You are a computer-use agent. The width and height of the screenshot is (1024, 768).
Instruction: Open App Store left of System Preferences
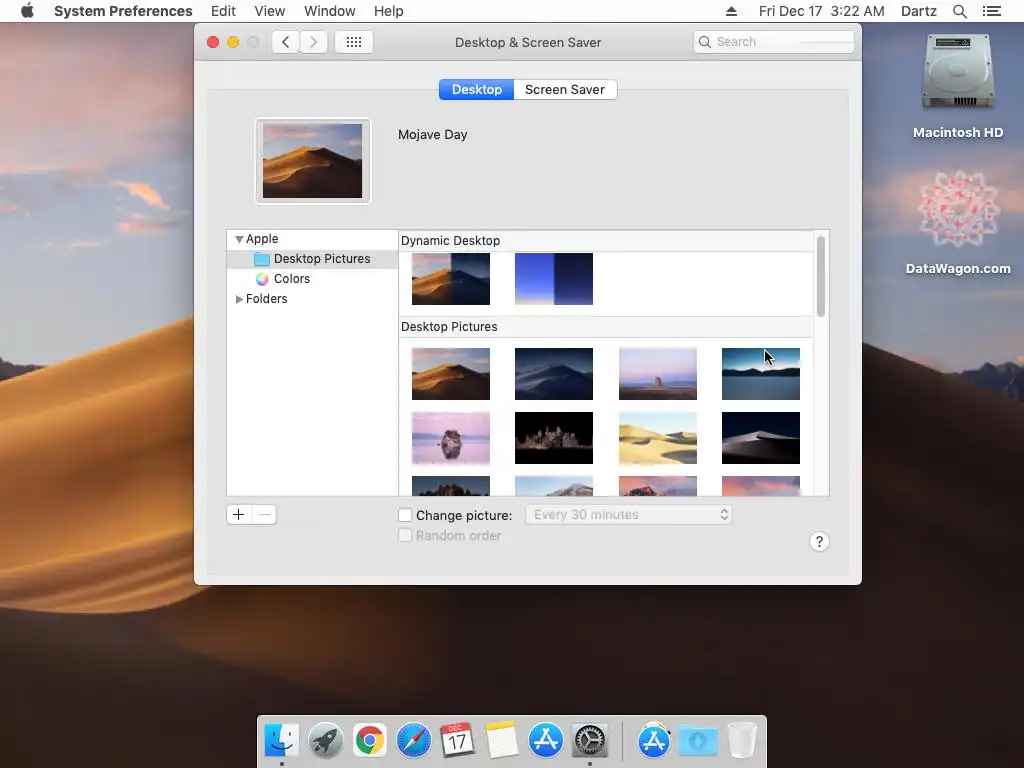(x=546, y=741)
